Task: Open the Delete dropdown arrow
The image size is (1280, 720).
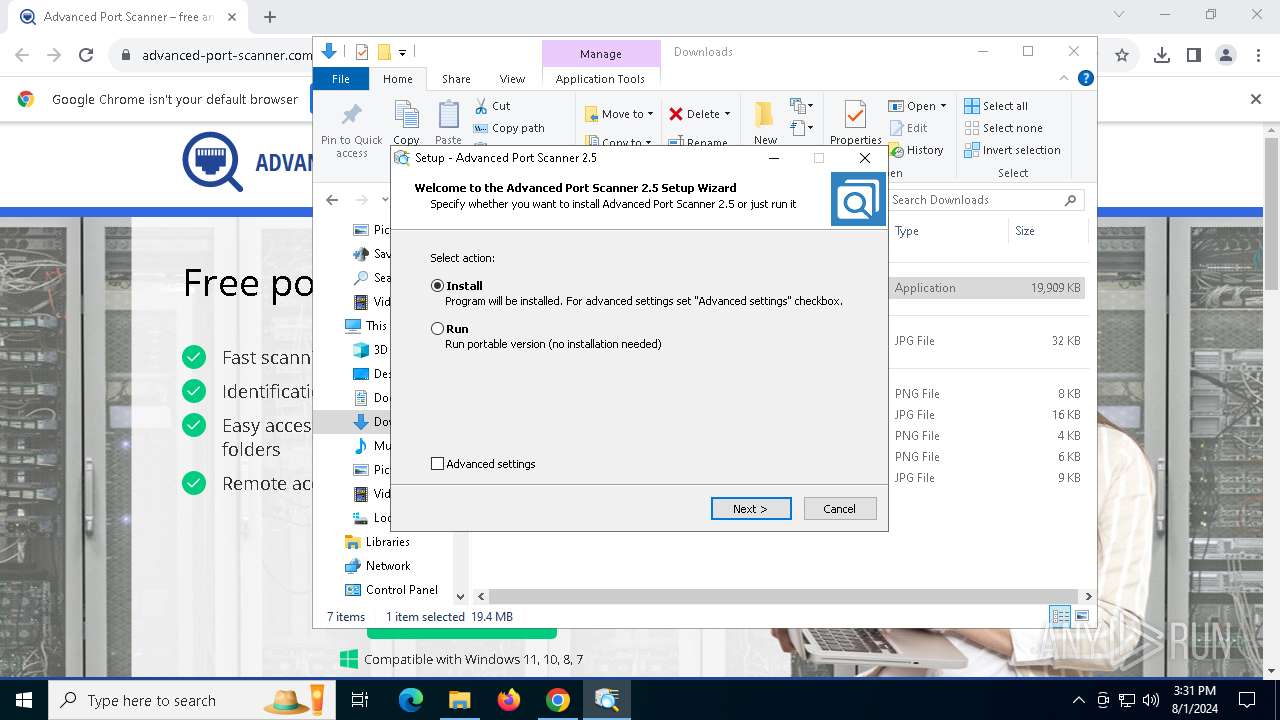Action: tap(727, 114)
